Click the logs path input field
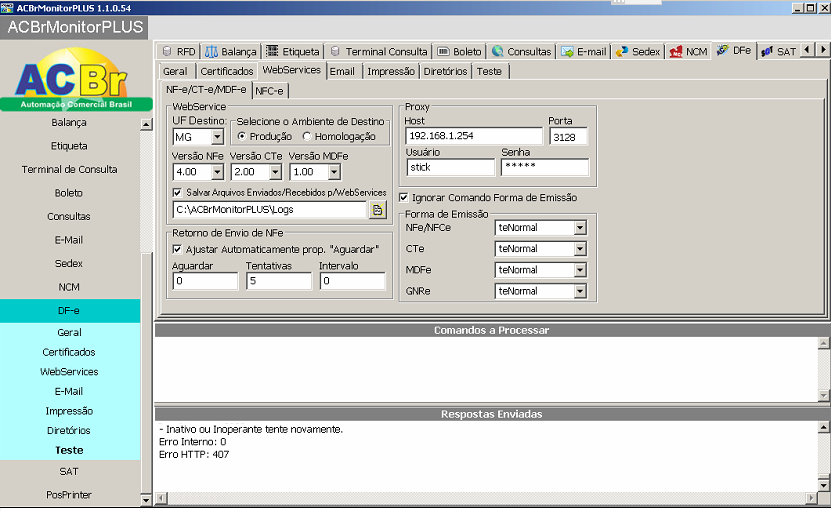 pos(270,209)
